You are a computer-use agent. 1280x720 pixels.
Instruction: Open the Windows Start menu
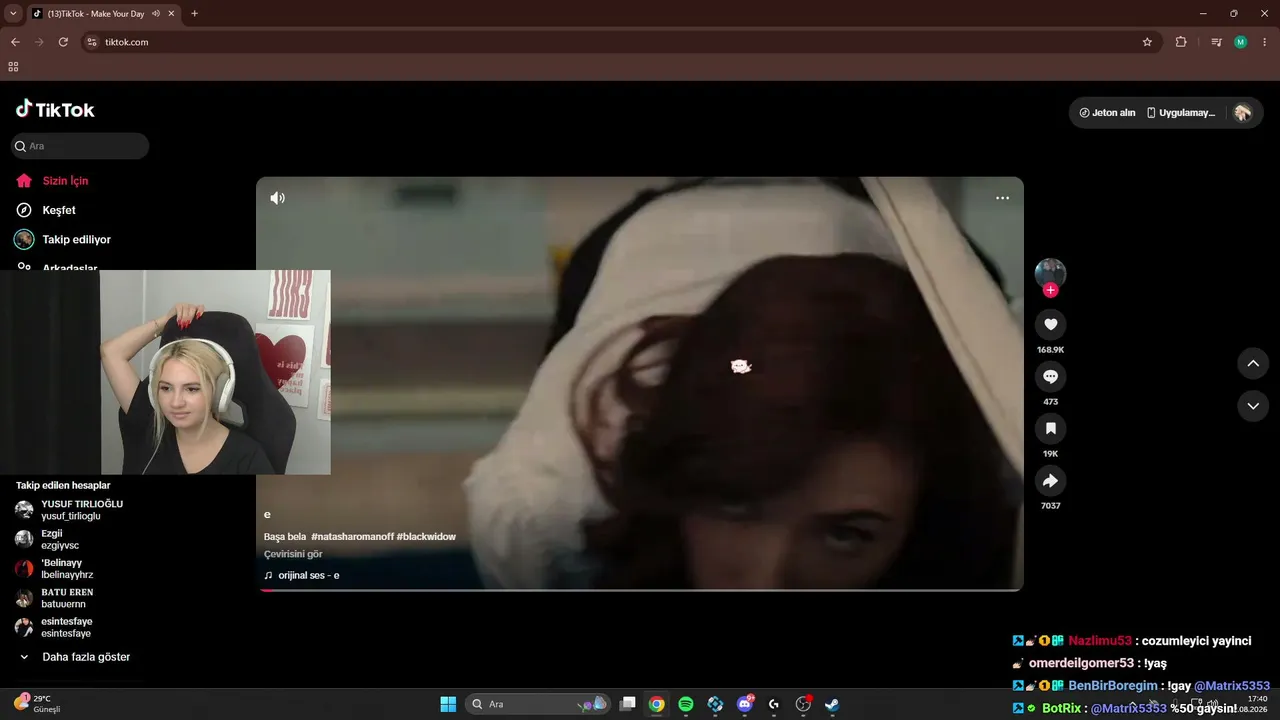[448, 704]
